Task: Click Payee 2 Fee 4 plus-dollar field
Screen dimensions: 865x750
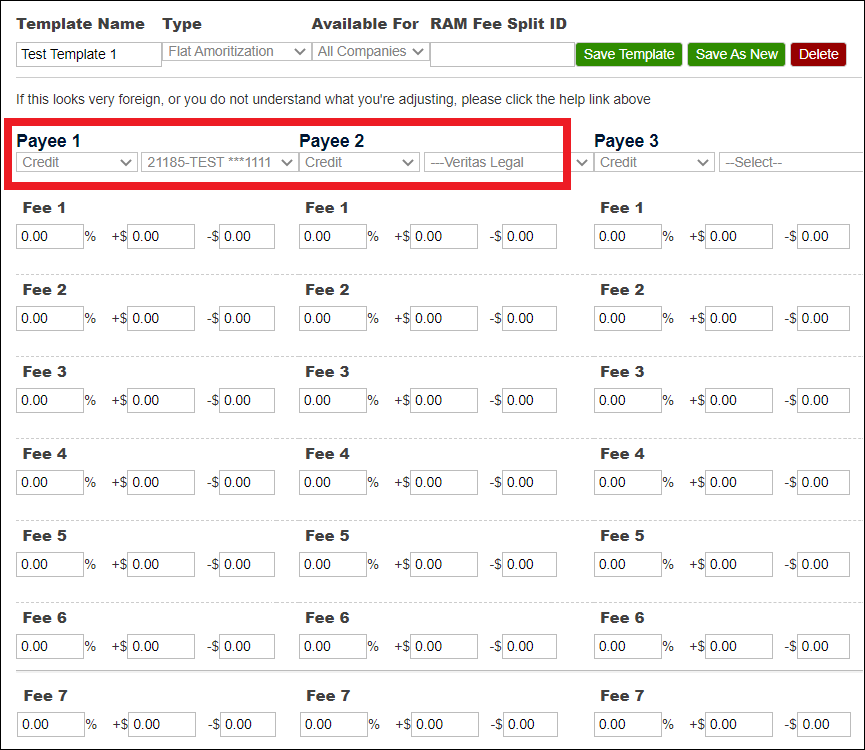Action: tap(443, 482)
